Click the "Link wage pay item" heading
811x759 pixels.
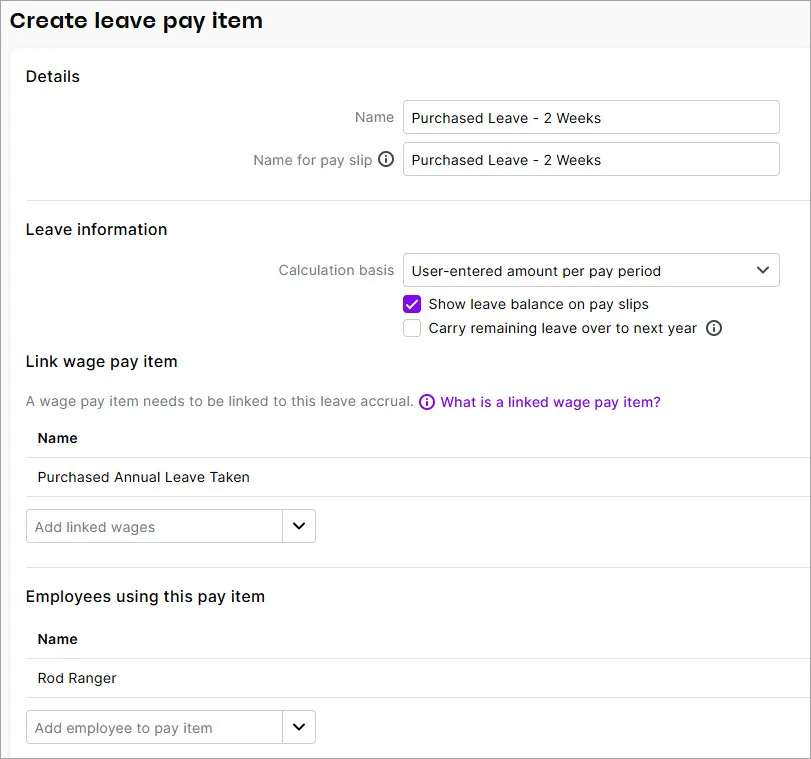[103, 359]
